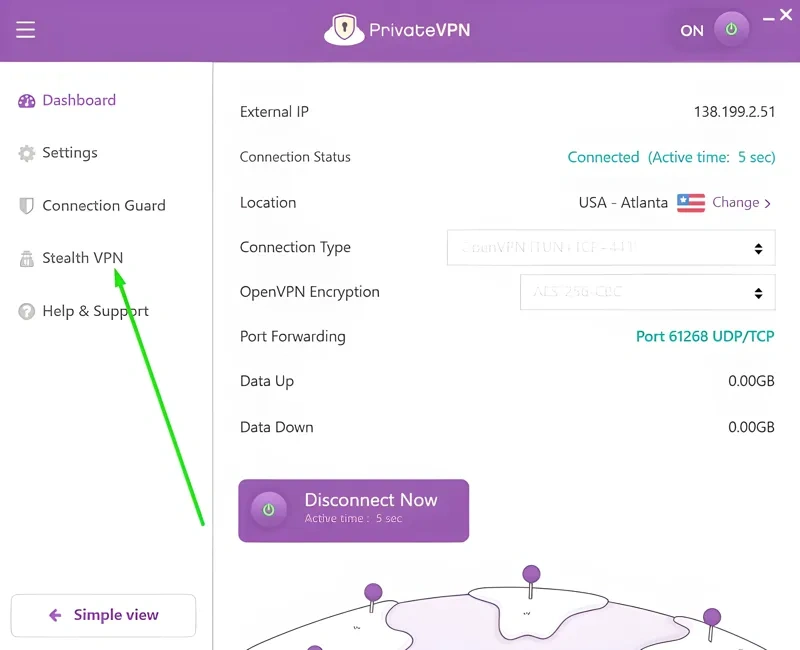Click Port 61268 UDP/TCP link
The height and width of the screenshot is (650, 800).
(x=705, y=336)
